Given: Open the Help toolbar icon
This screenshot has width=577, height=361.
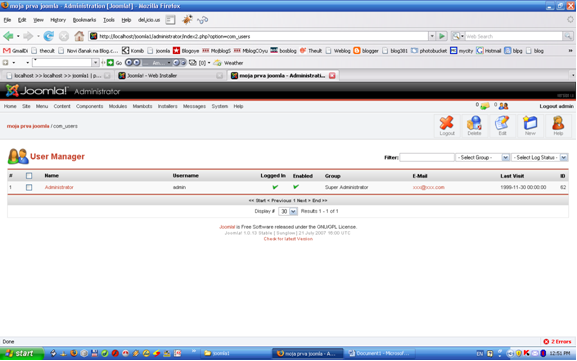Looking at the screenshot, I should pos(558,125).
